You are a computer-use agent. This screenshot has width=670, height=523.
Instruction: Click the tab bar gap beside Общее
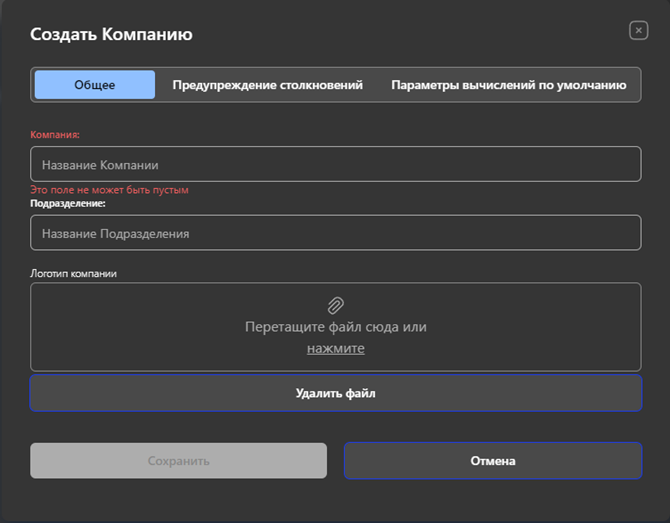coord(163,85)
